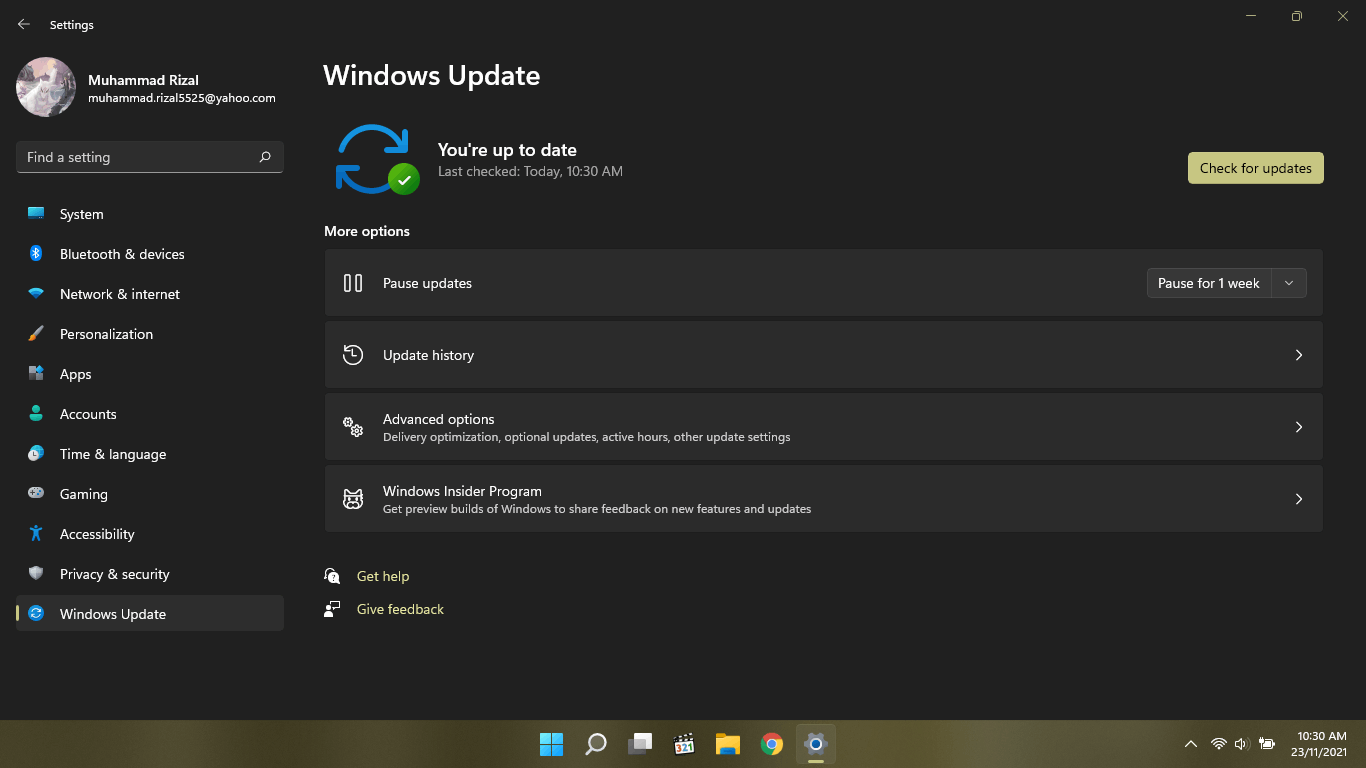Select Gaming label in the sidebar
Viewport: 1366px width, 768px height.
(84, 494)
